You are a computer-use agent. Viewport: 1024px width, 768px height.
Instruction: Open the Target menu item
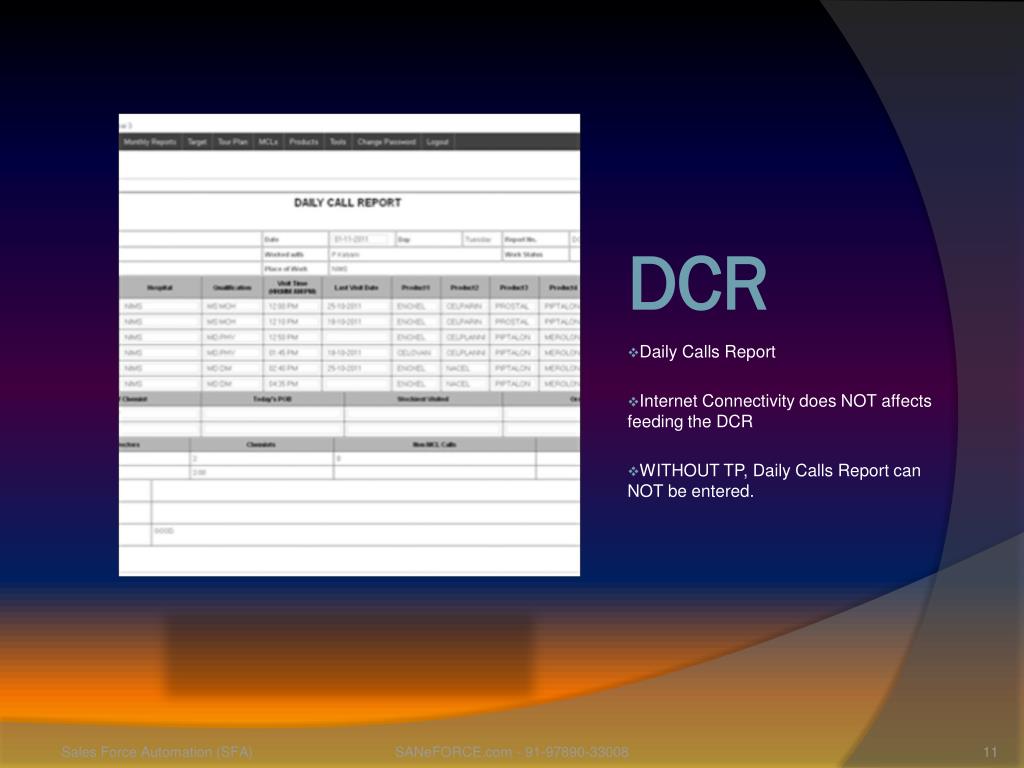tap(197, 142)
